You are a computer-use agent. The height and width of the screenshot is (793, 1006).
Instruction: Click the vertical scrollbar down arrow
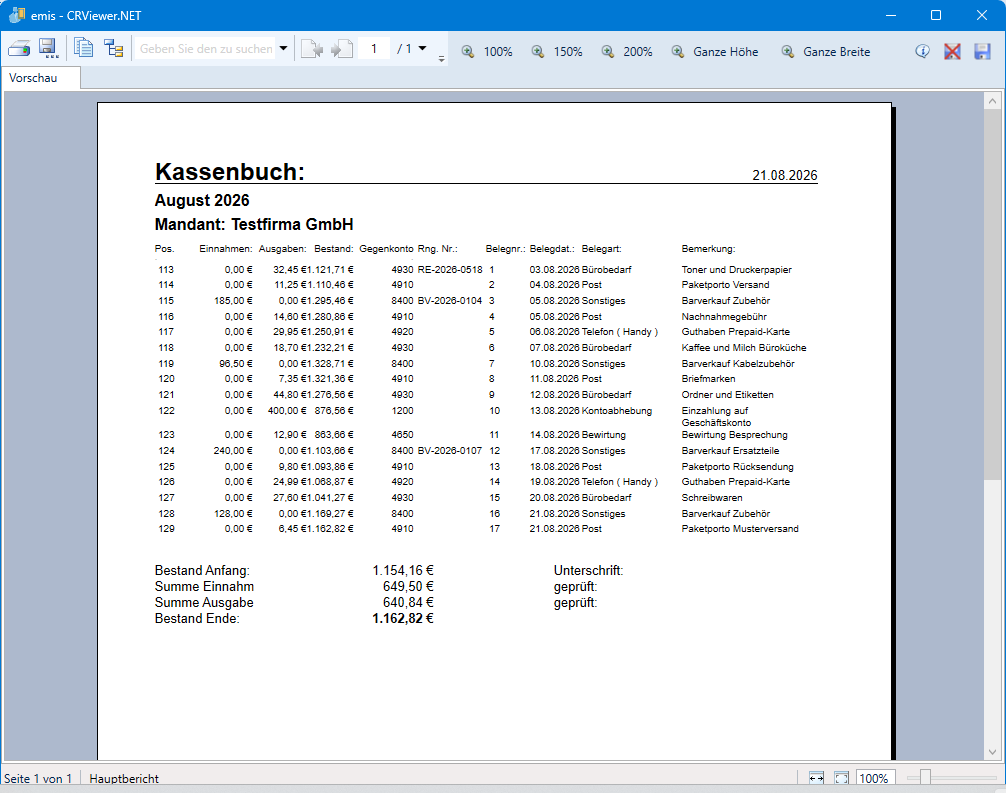[992, 751]
